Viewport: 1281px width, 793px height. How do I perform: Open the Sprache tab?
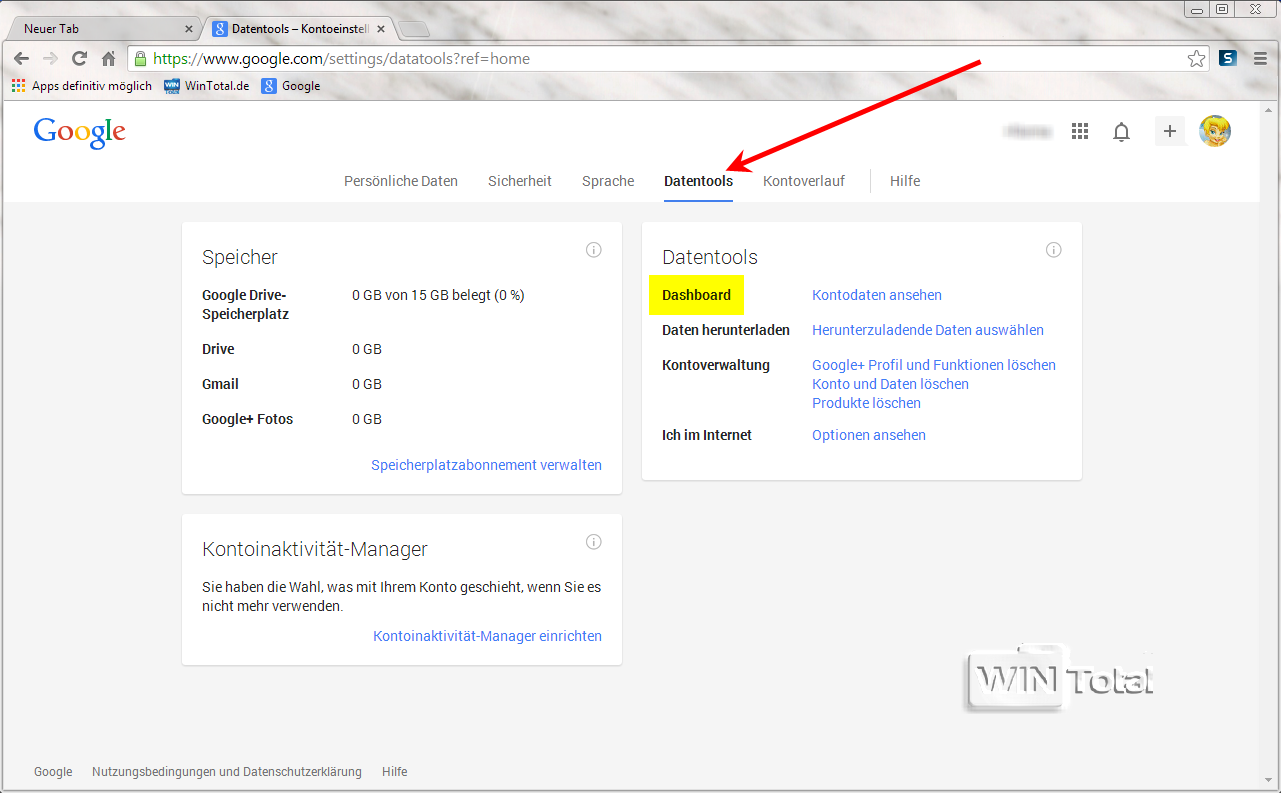tap(608, 181)
